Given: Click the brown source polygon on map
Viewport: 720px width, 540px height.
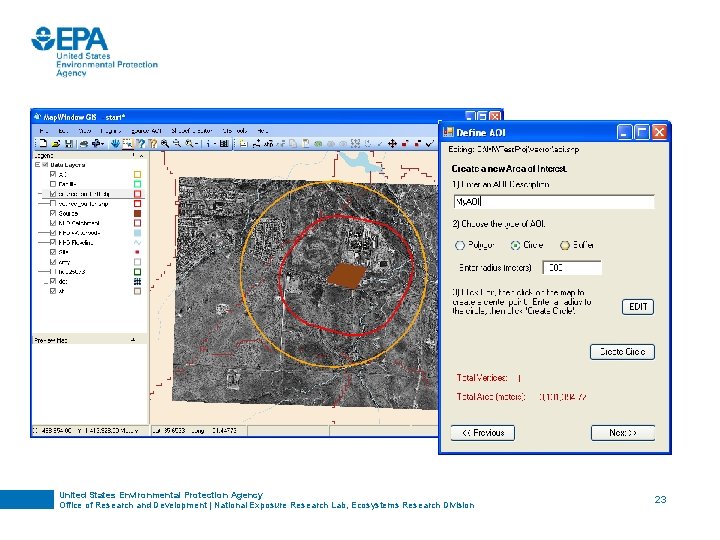Looking at the screenshot, I should 347,276.
